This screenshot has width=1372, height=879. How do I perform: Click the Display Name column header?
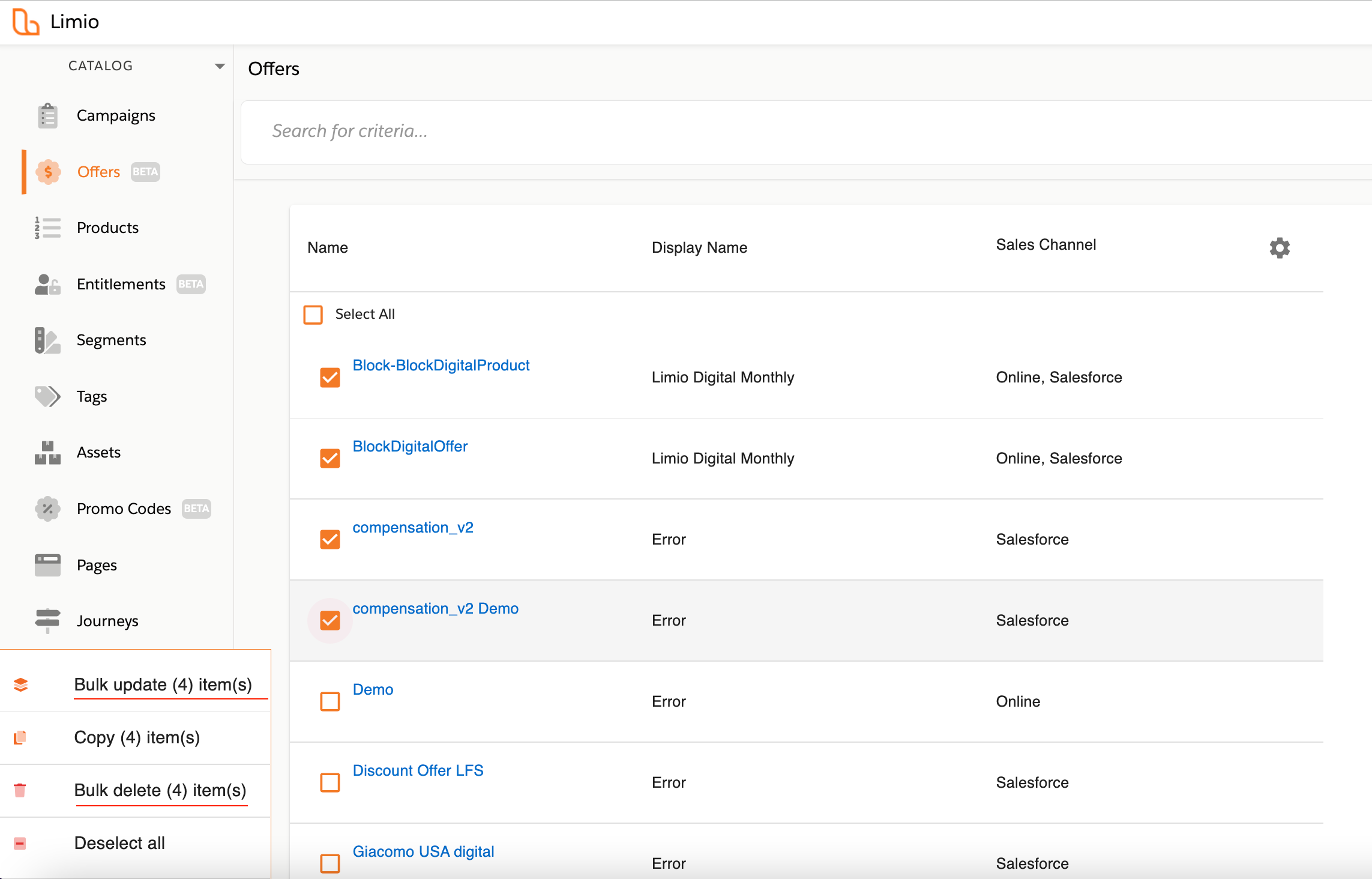(x=699, y=248)
